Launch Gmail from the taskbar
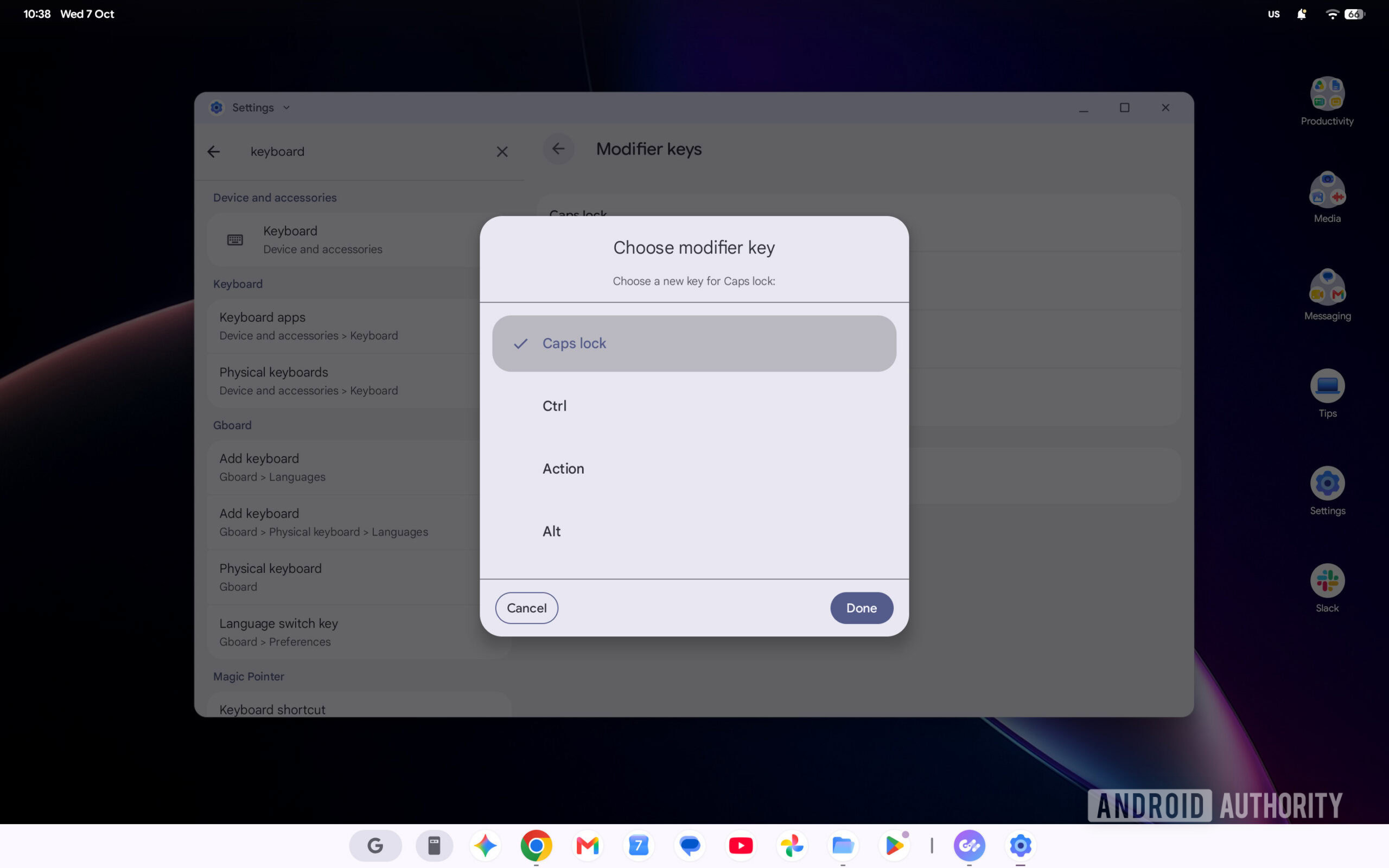1389x868 pixels. coord(587,845)
